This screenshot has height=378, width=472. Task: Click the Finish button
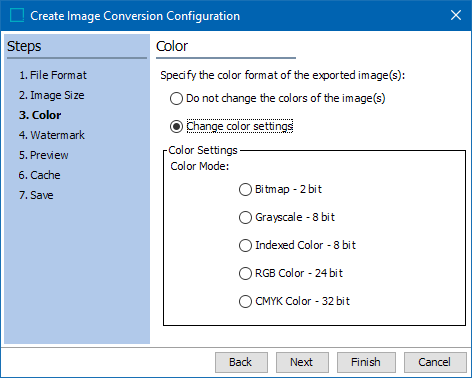[366, 362]
